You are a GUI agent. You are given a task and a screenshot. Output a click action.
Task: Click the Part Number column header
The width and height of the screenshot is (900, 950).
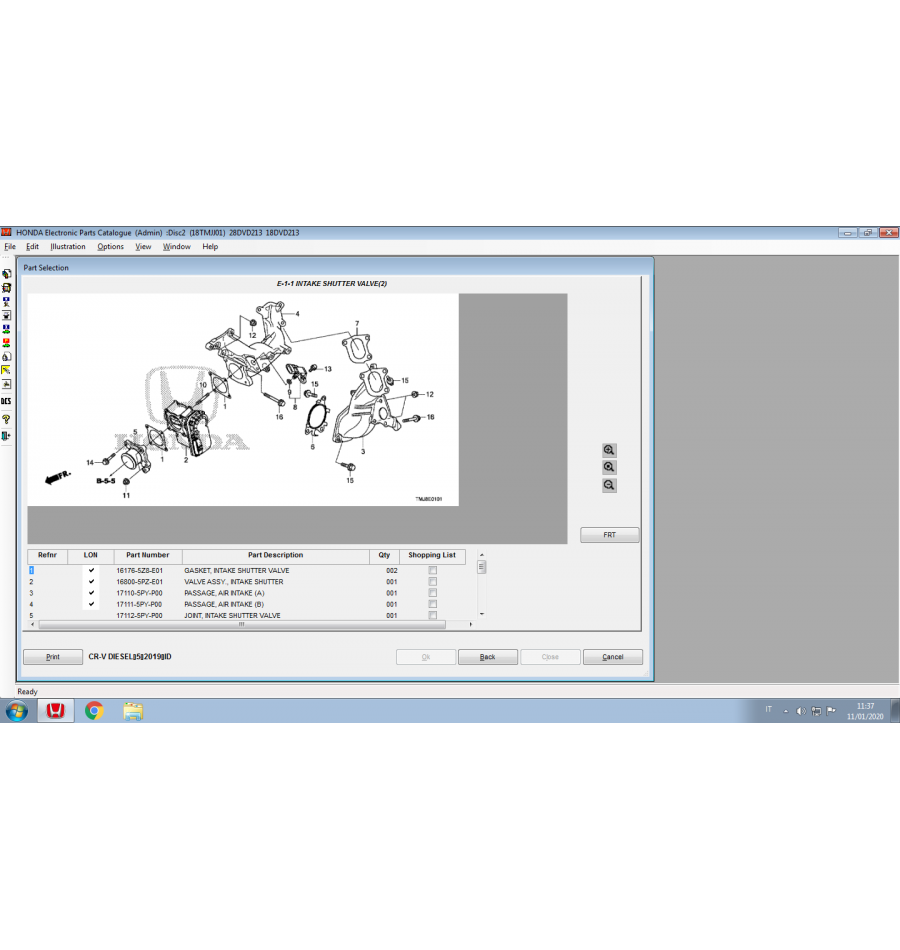pyautogui.click(x=148, y=556)
